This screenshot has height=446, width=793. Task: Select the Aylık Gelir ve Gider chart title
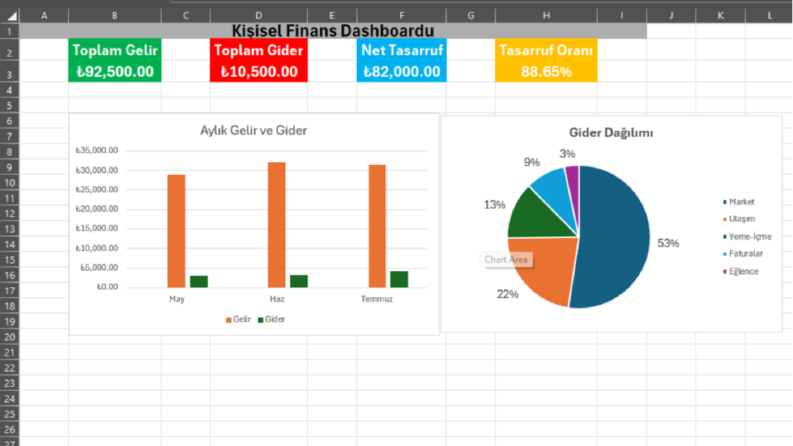coord(253,130)
